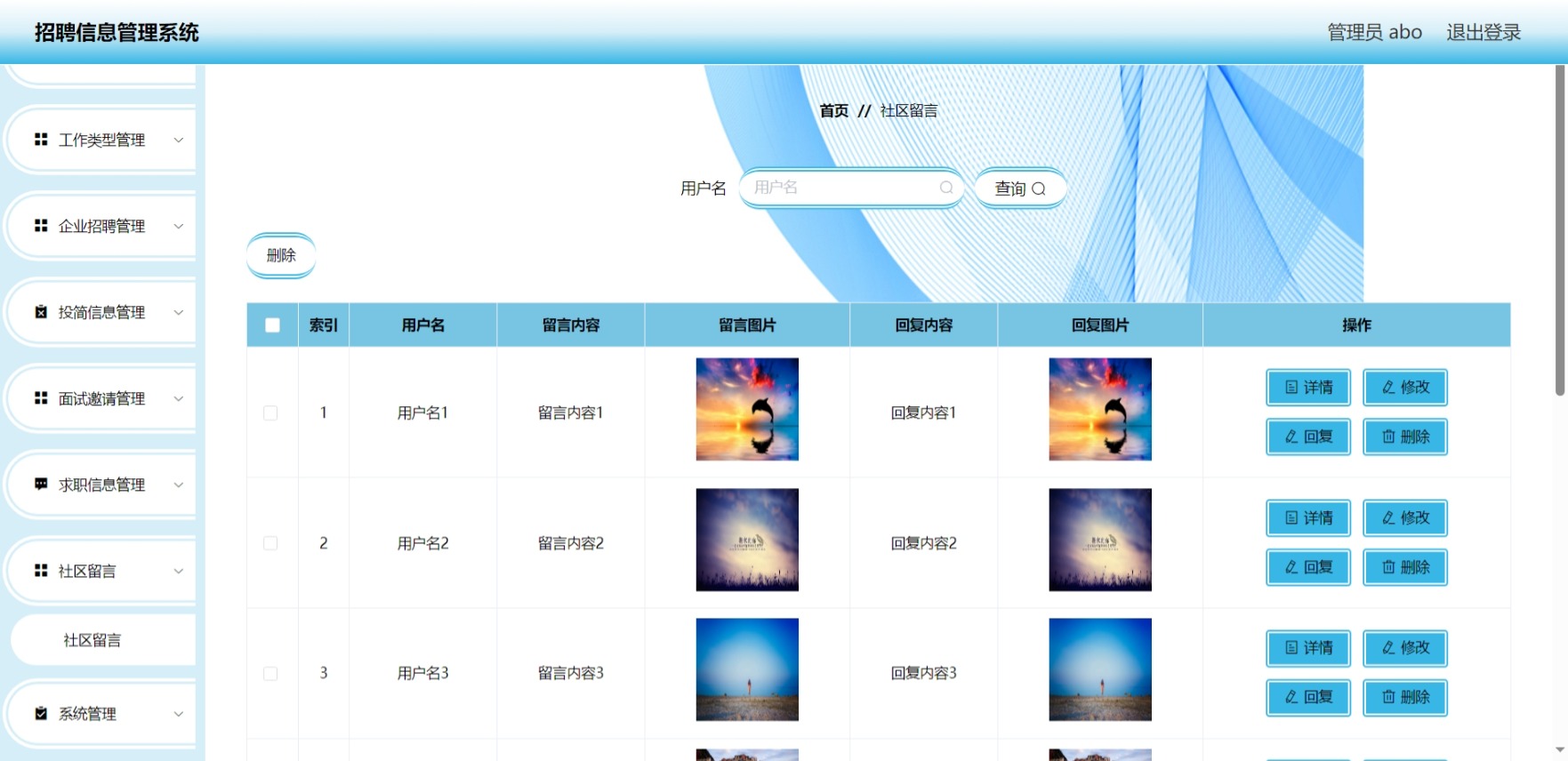The height and width of the screenshot is (761, 1568).
Task: Click 修改 for 用户名2 row
Action: 1405,517
